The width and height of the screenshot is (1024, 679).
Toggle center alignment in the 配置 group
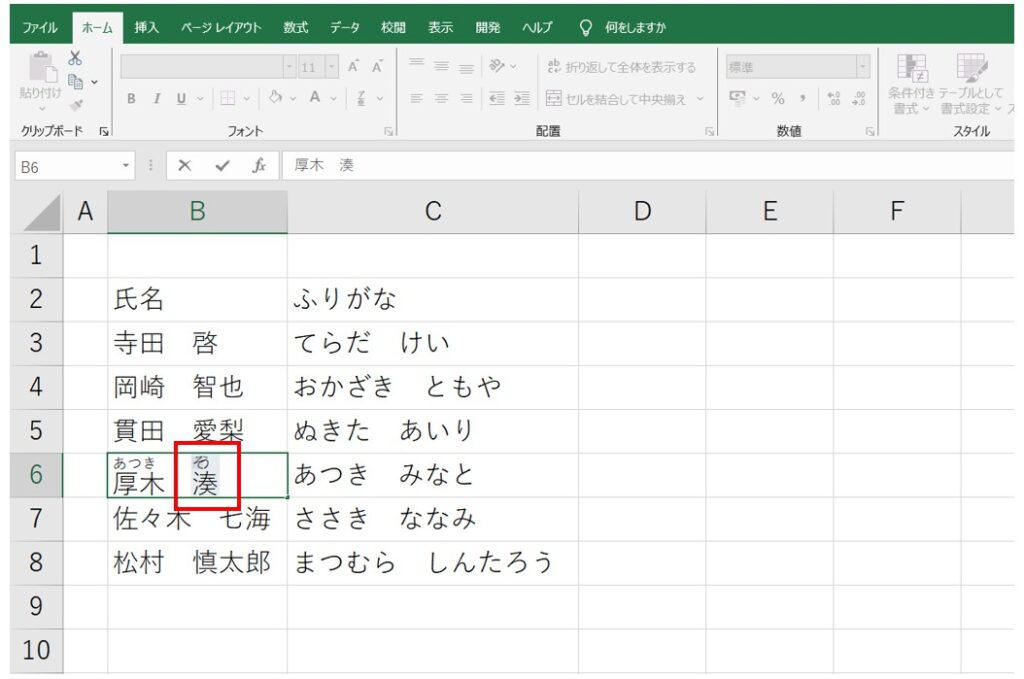click(440, 98)
